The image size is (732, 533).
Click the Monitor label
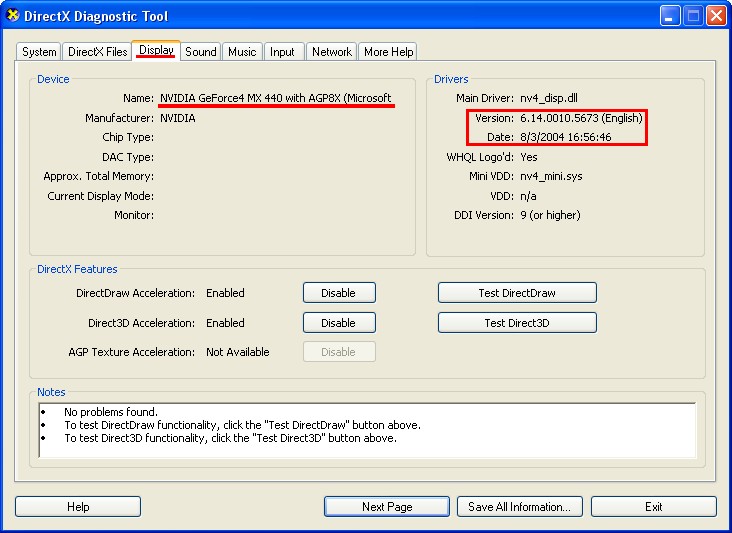point(134,215)
